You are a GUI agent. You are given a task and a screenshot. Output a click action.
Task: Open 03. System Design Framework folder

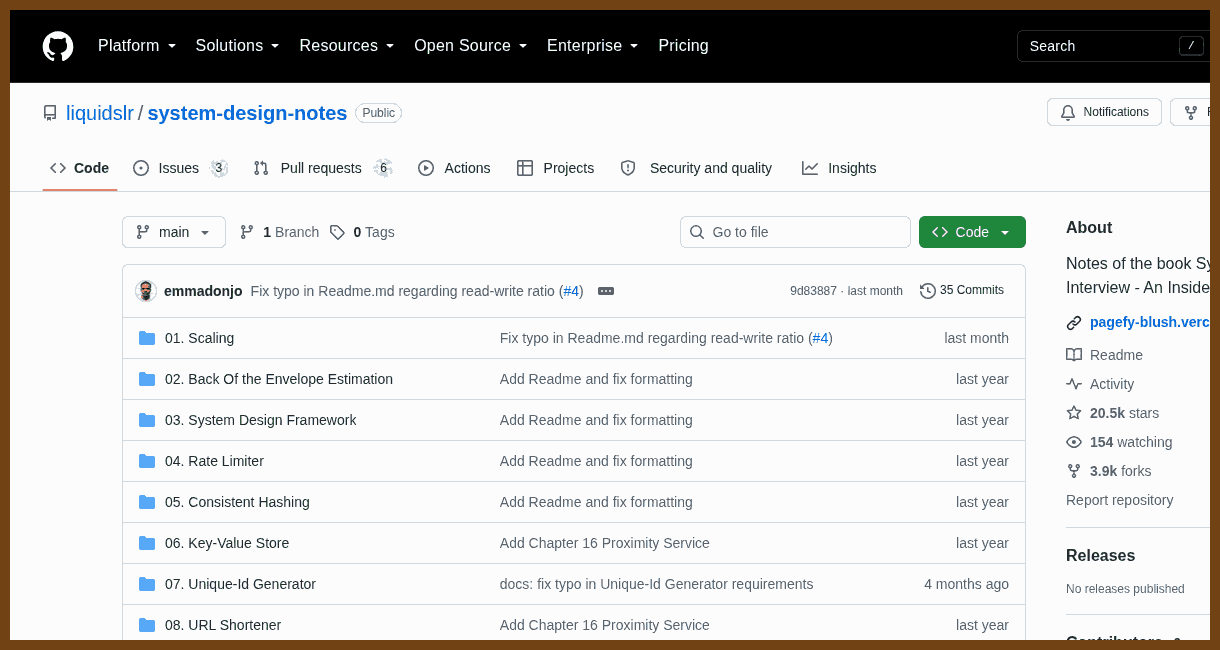tap(260, 420)
